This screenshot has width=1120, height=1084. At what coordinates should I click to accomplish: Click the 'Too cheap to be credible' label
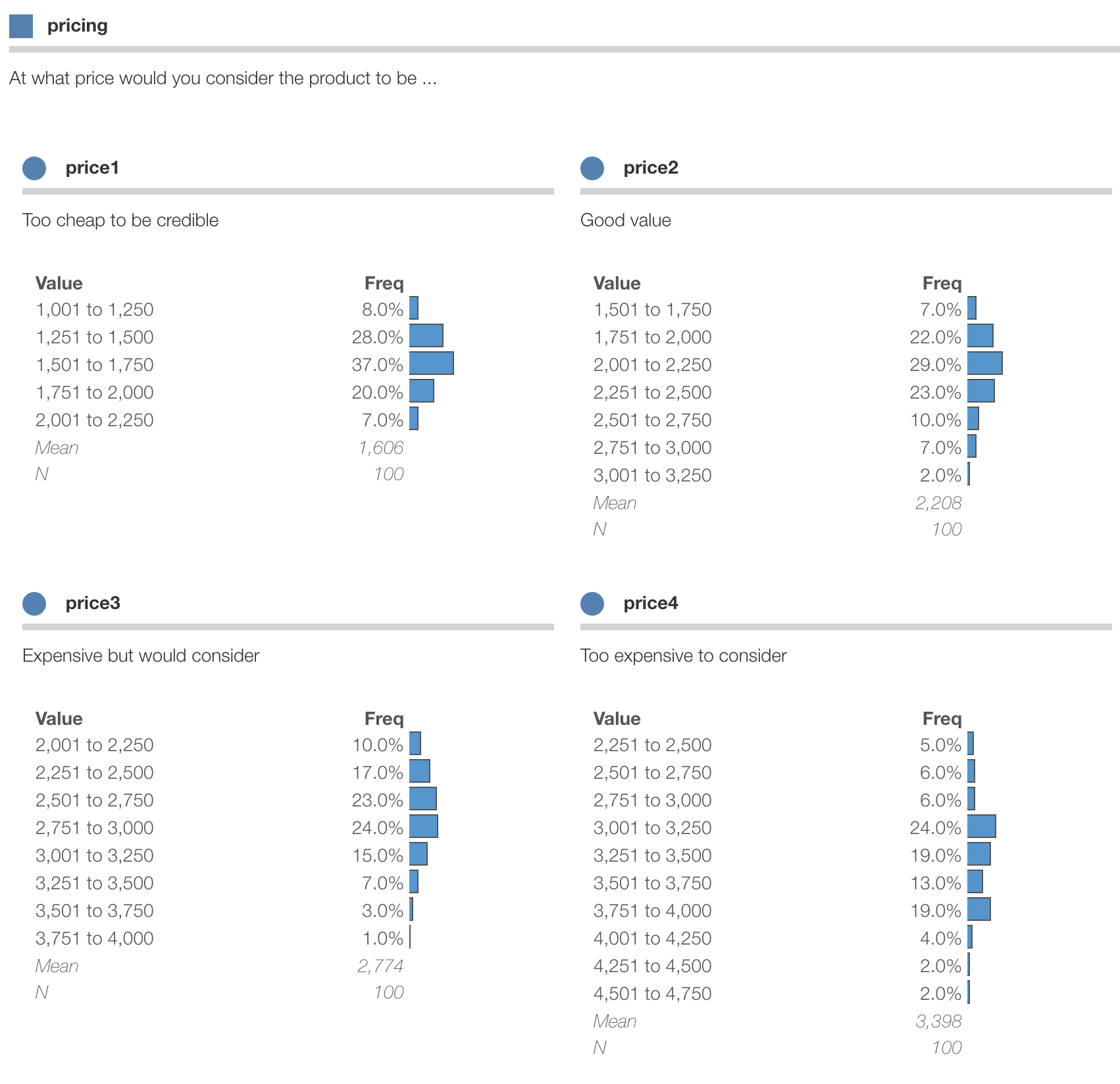(120, 220)
